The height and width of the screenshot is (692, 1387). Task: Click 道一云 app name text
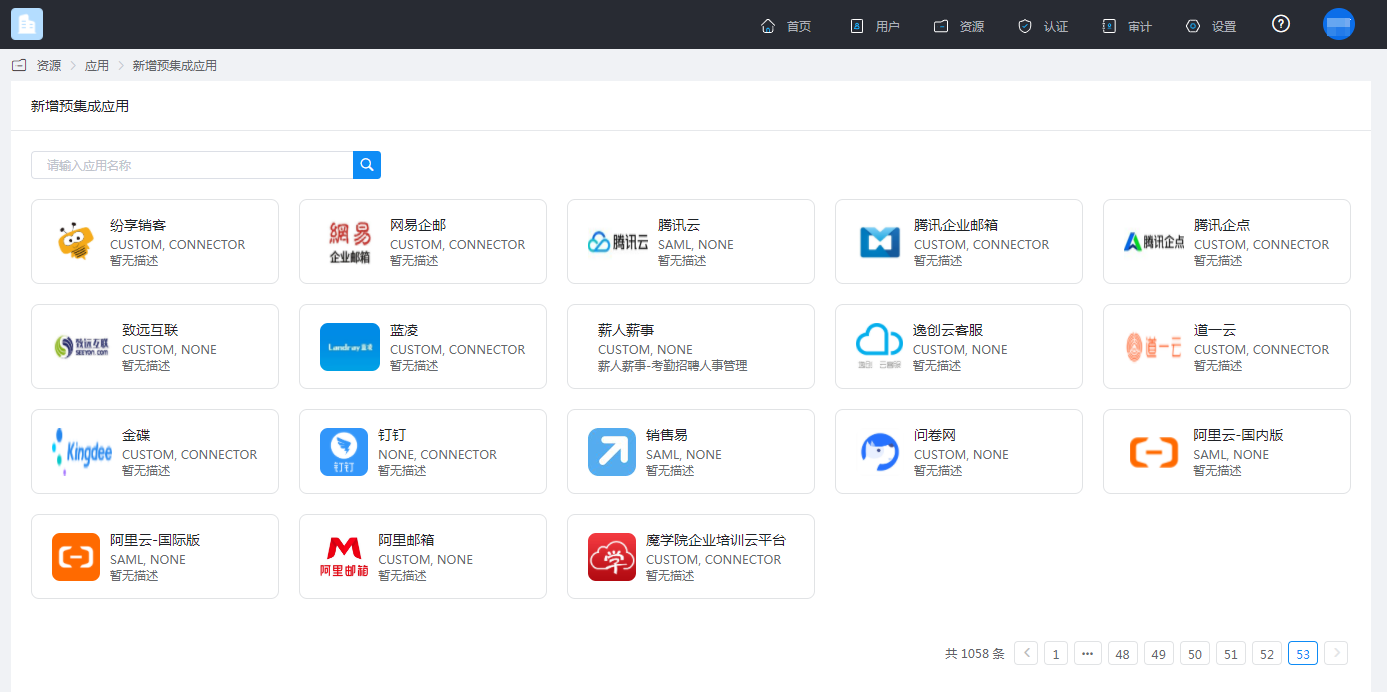pyautogui.click(x=1215, y=330)
